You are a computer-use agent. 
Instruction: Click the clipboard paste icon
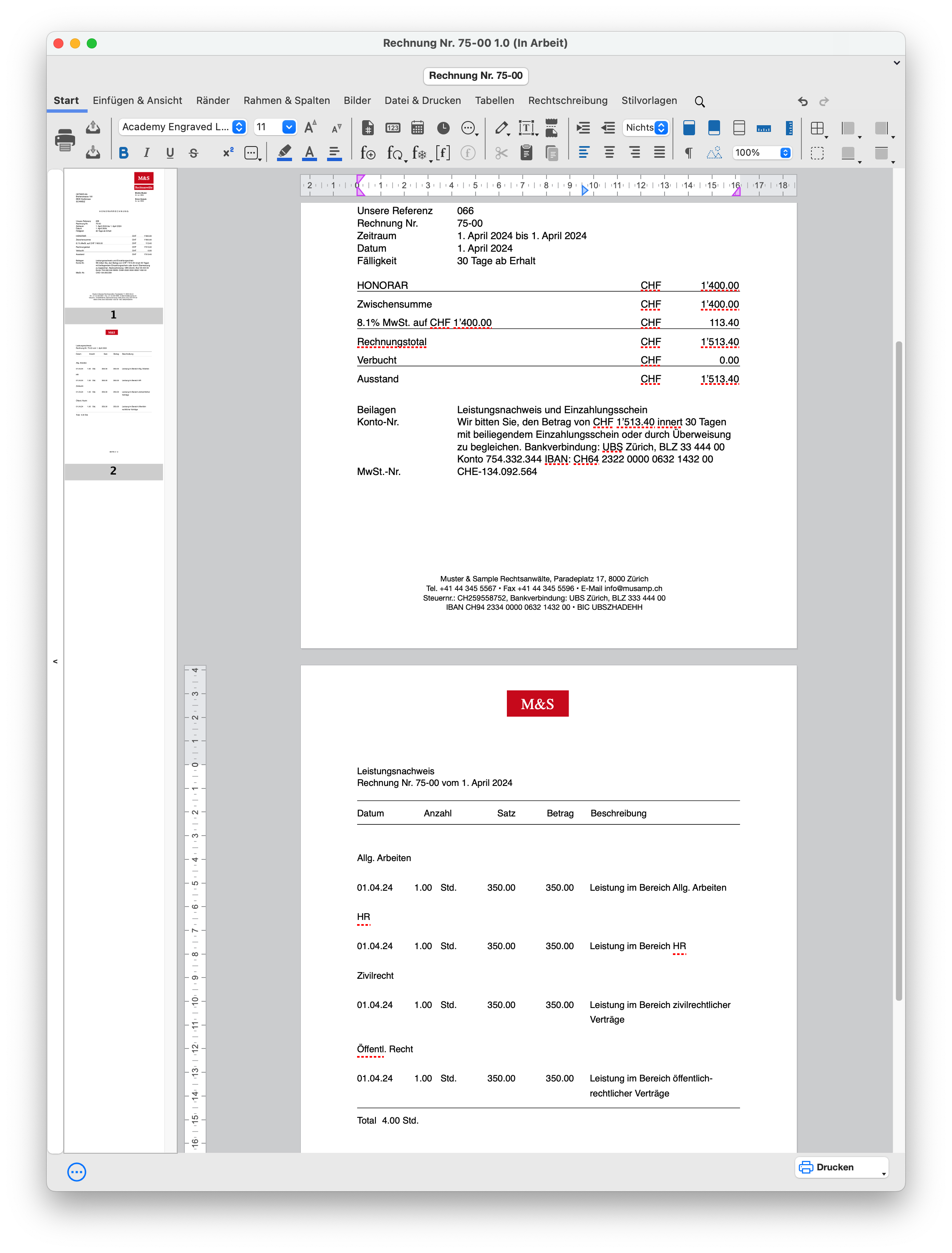click(x=526, y=152)
